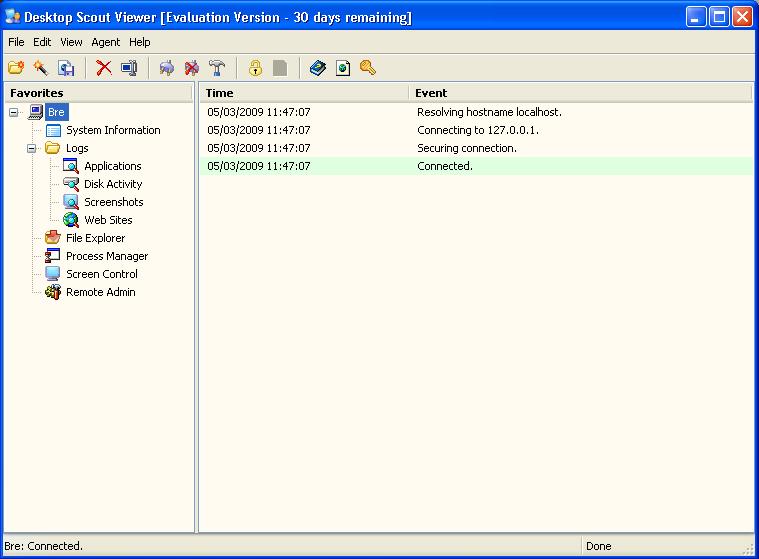This screenshot has width=759, height=559.
Task: Click the window resize grip corner
Action: 749,549
